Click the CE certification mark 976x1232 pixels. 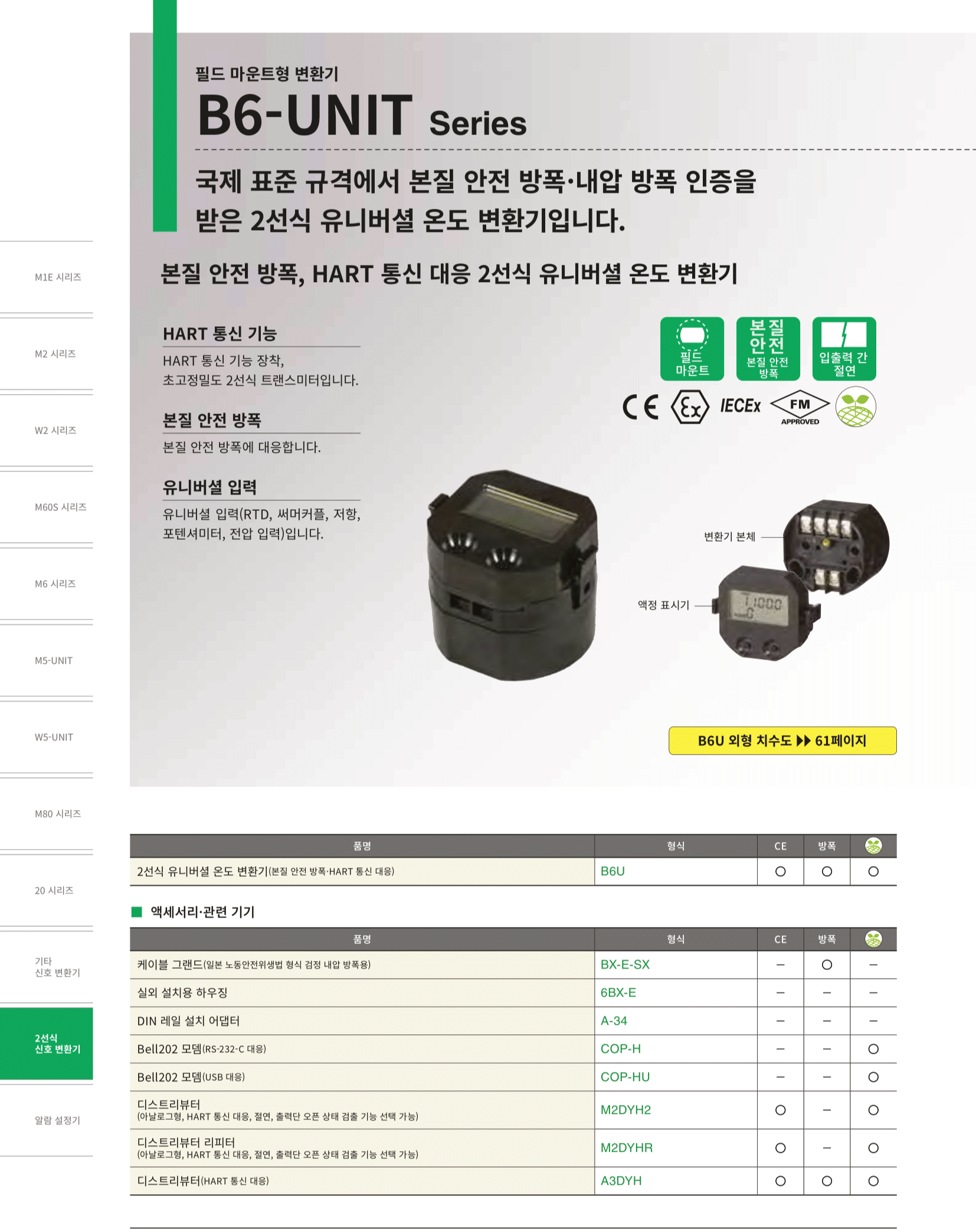tap(641, 407)
